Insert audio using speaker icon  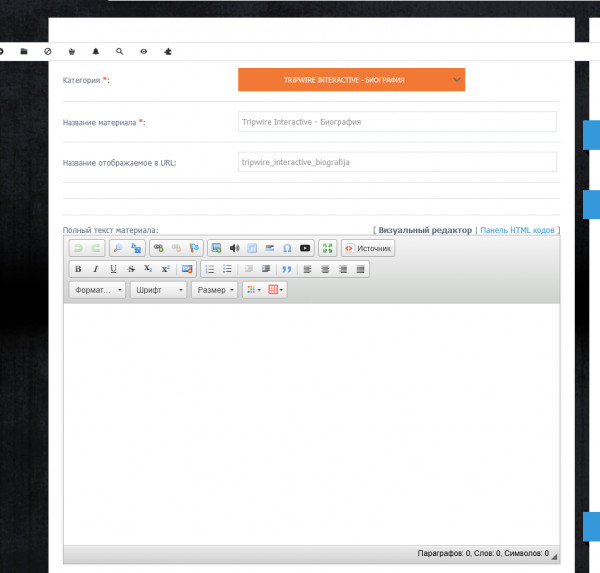tap(234, 248)
